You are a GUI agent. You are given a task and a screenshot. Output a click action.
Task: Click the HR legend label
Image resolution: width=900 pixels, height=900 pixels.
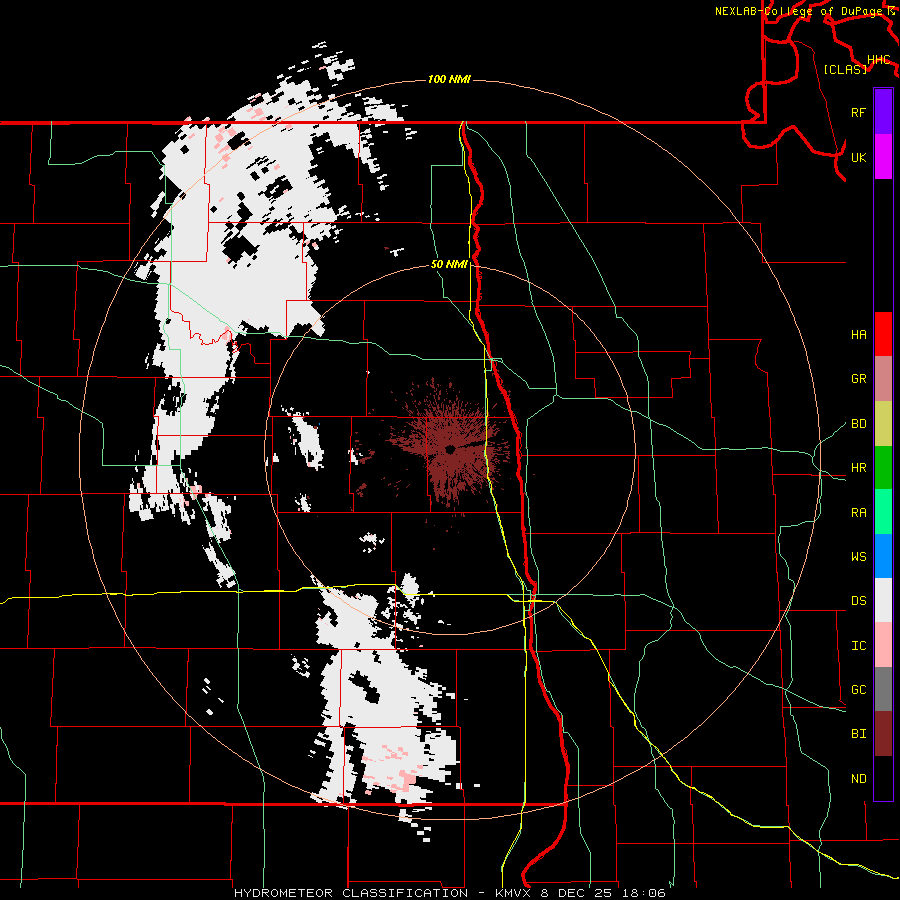click(858, 468)
